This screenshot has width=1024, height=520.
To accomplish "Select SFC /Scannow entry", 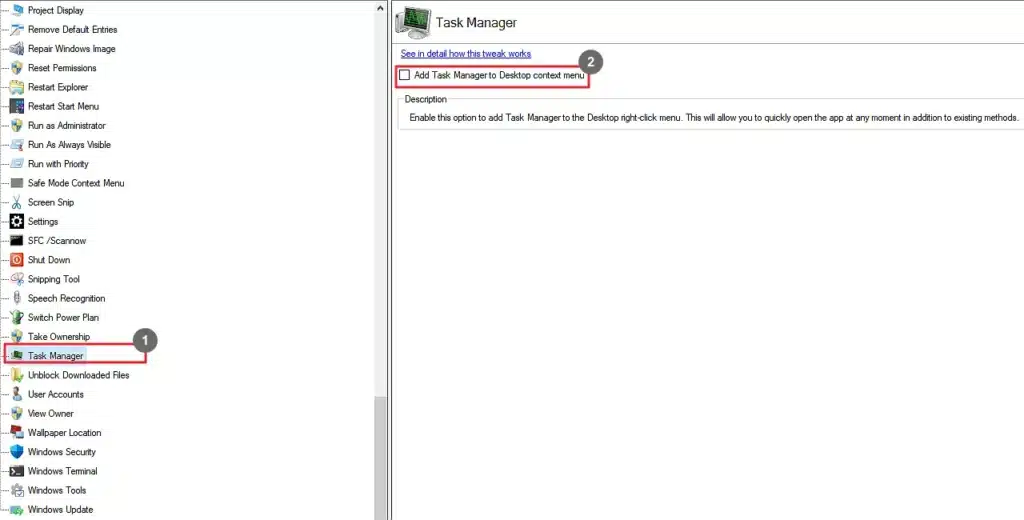I will pyautogui.click(x=57, y=241).
